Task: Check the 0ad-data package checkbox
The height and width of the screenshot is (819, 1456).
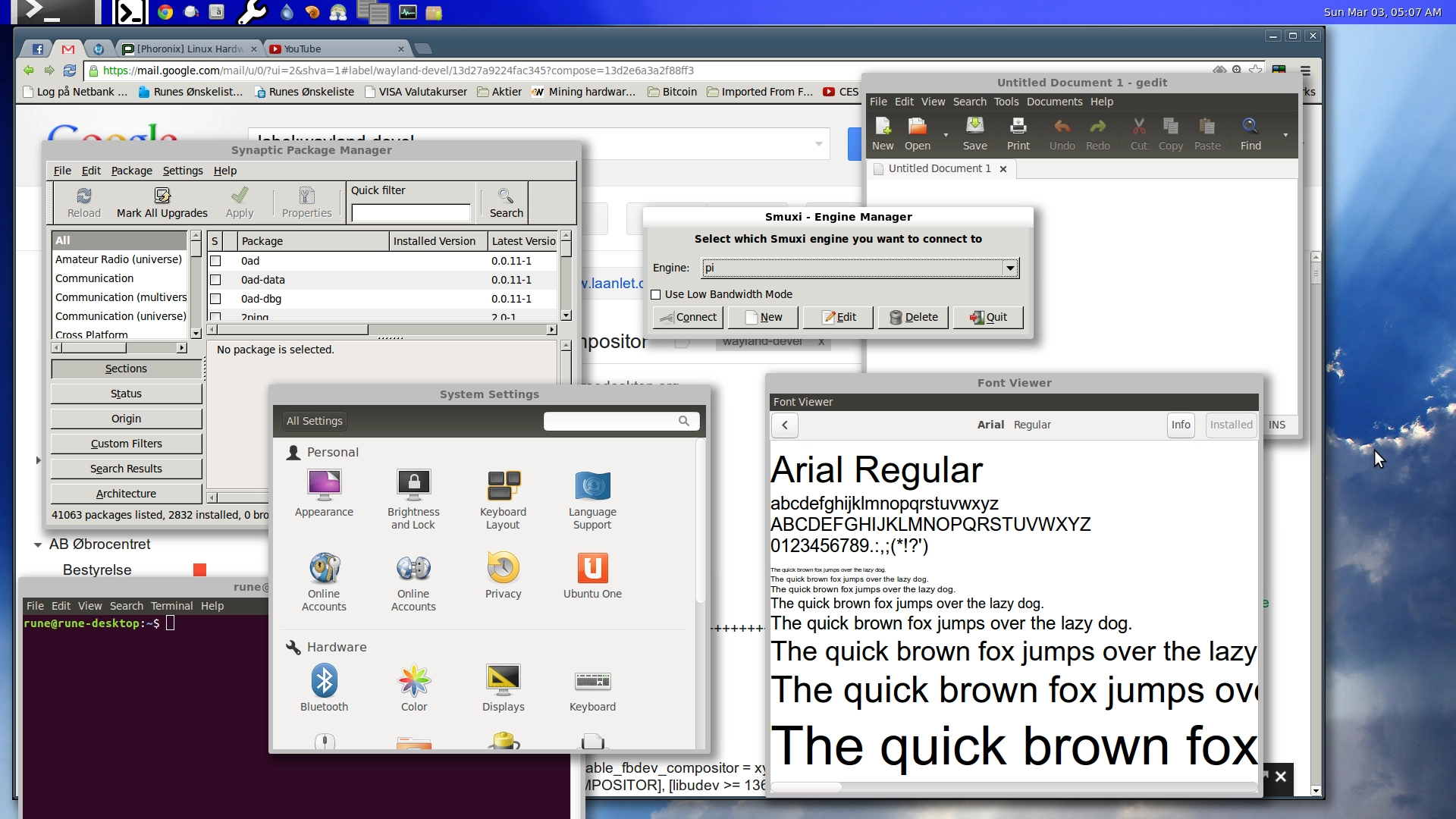Action: [x=215, y=280]
